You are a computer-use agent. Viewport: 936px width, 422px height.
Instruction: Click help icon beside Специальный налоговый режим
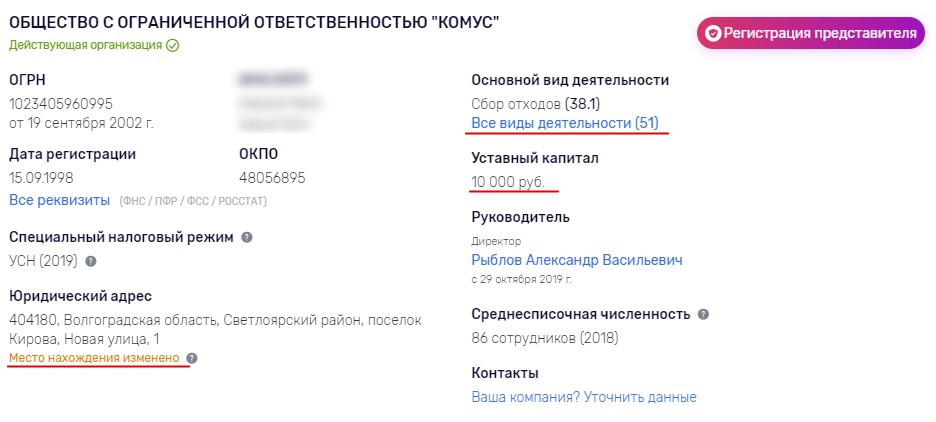tap(247, 237)
